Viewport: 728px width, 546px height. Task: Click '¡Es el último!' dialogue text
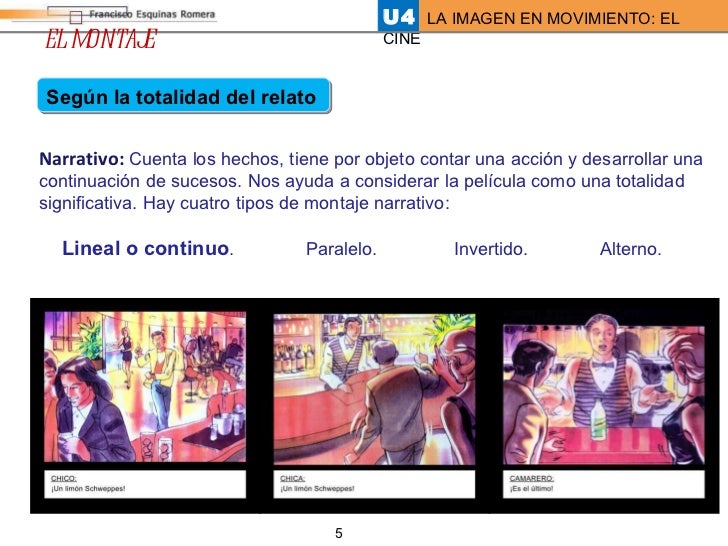click(532, 489)
